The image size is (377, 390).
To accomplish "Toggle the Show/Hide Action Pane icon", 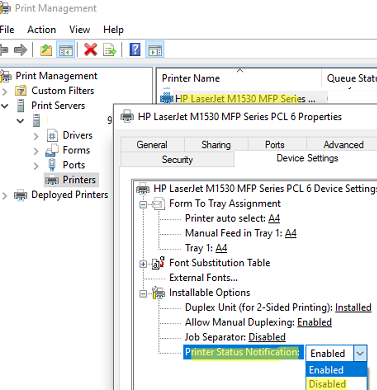I will pos(155,50).
